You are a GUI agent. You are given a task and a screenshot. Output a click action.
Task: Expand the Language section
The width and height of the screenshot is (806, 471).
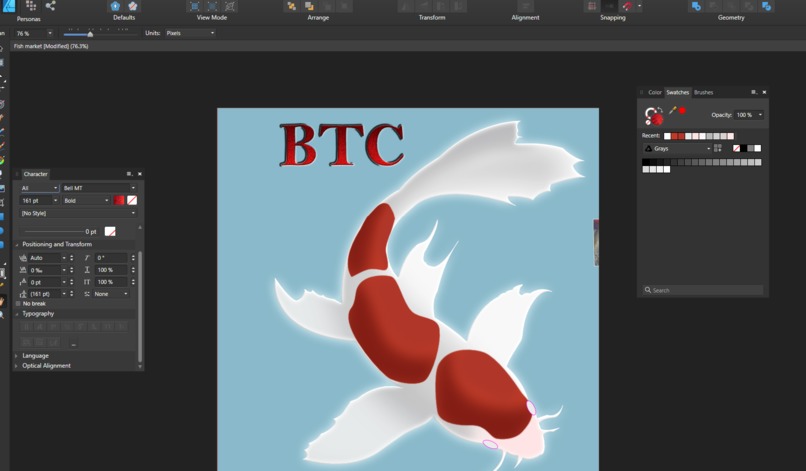(16, 356)
